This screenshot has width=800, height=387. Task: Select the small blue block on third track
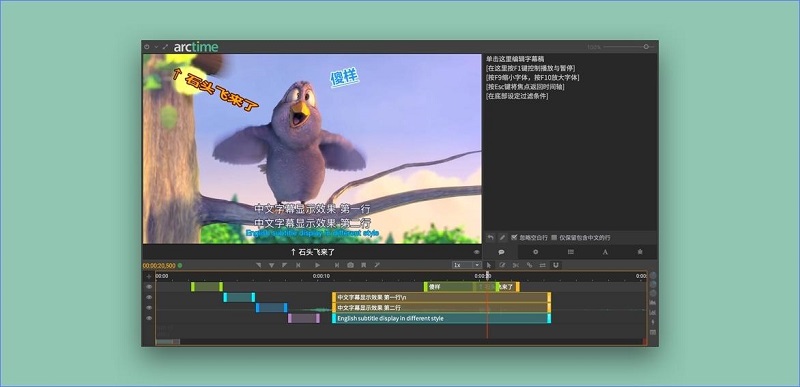click(271, 307)
